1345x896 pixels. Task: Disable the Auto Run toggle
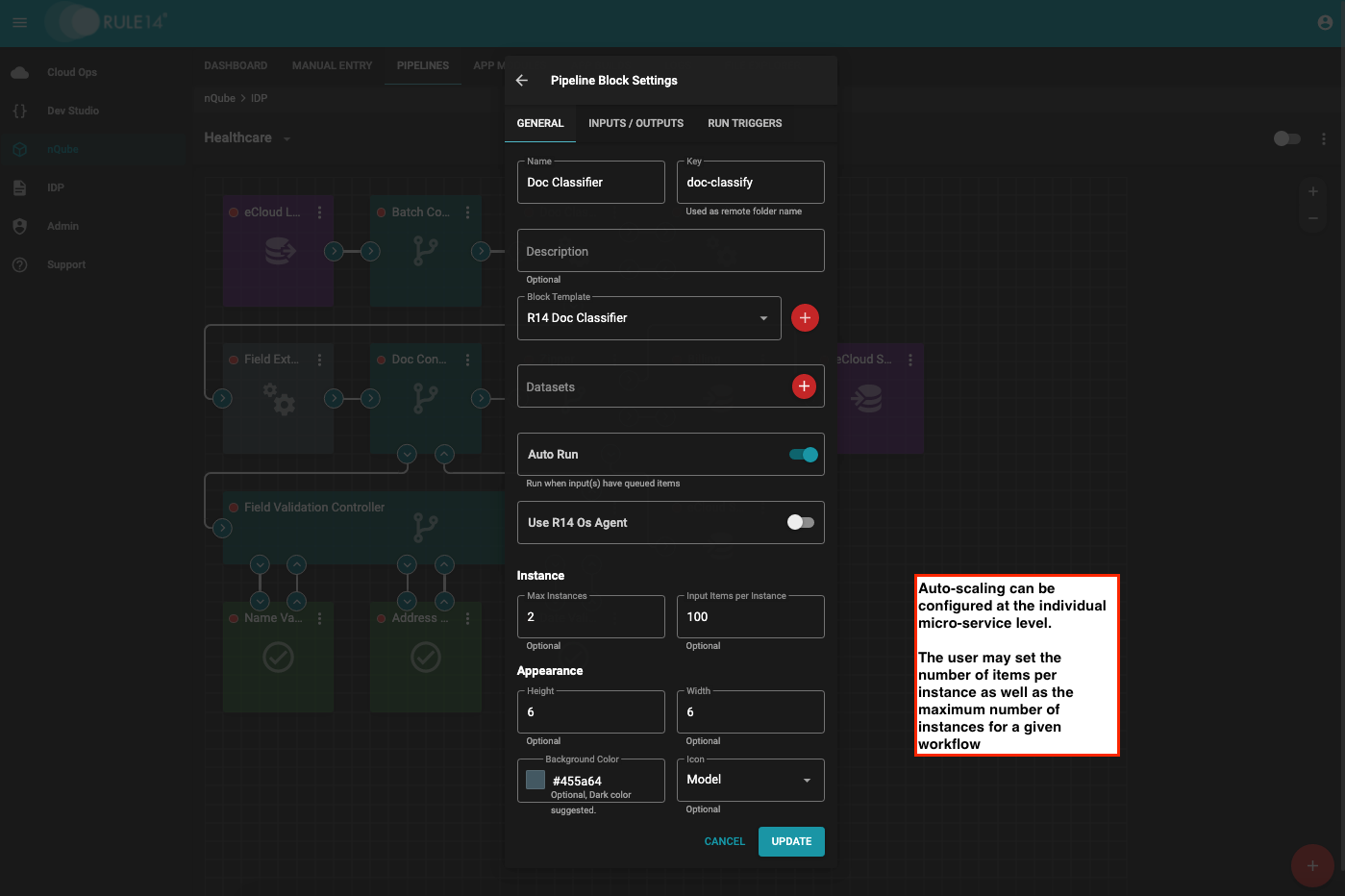click(x=803, y=455)
